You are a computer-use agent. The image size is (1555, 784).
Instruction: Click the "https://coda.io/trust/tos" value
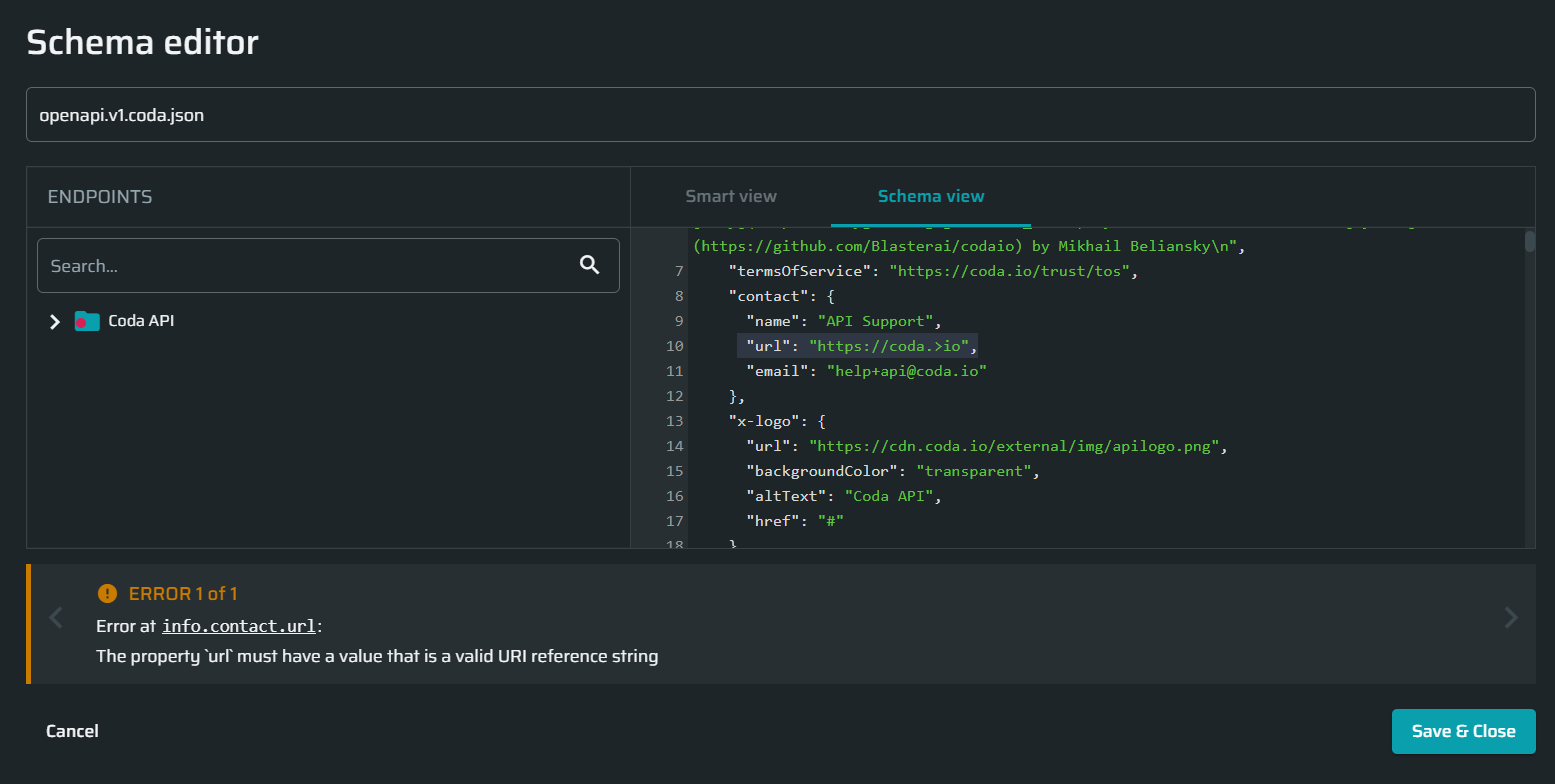point(1009,271)
